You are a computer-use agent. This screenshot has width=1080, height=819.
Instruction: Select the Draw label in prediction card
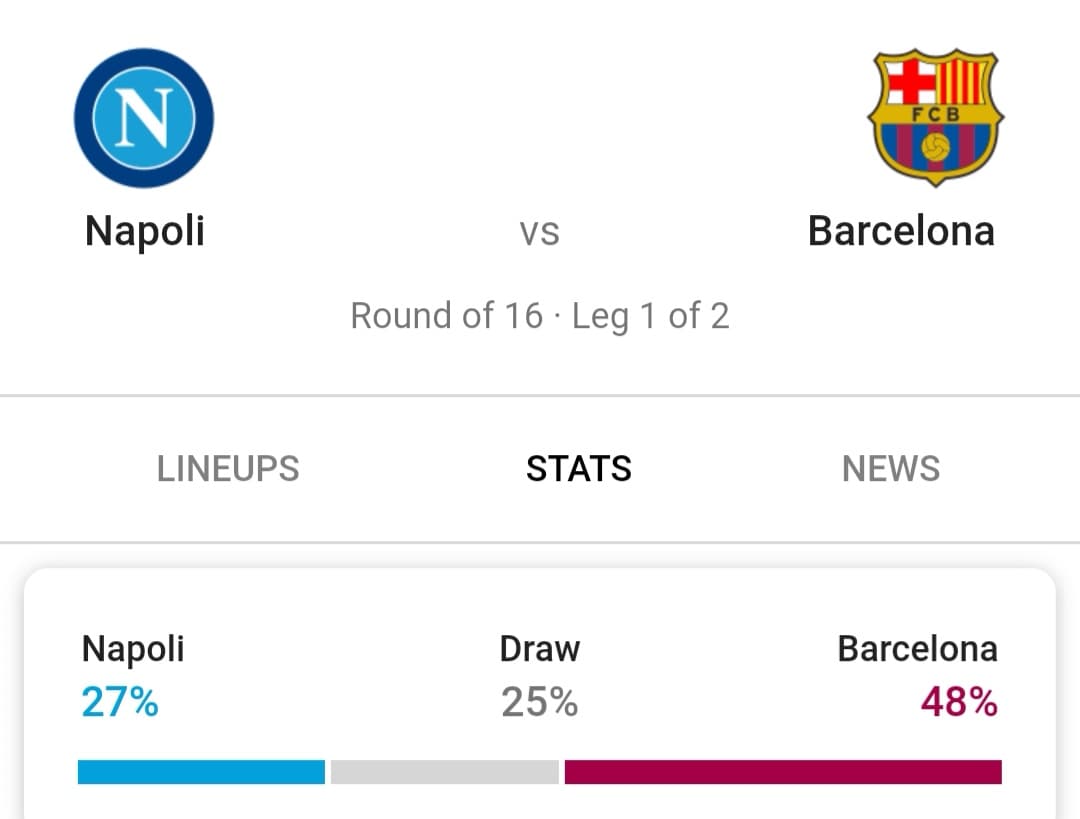[539, 649]
